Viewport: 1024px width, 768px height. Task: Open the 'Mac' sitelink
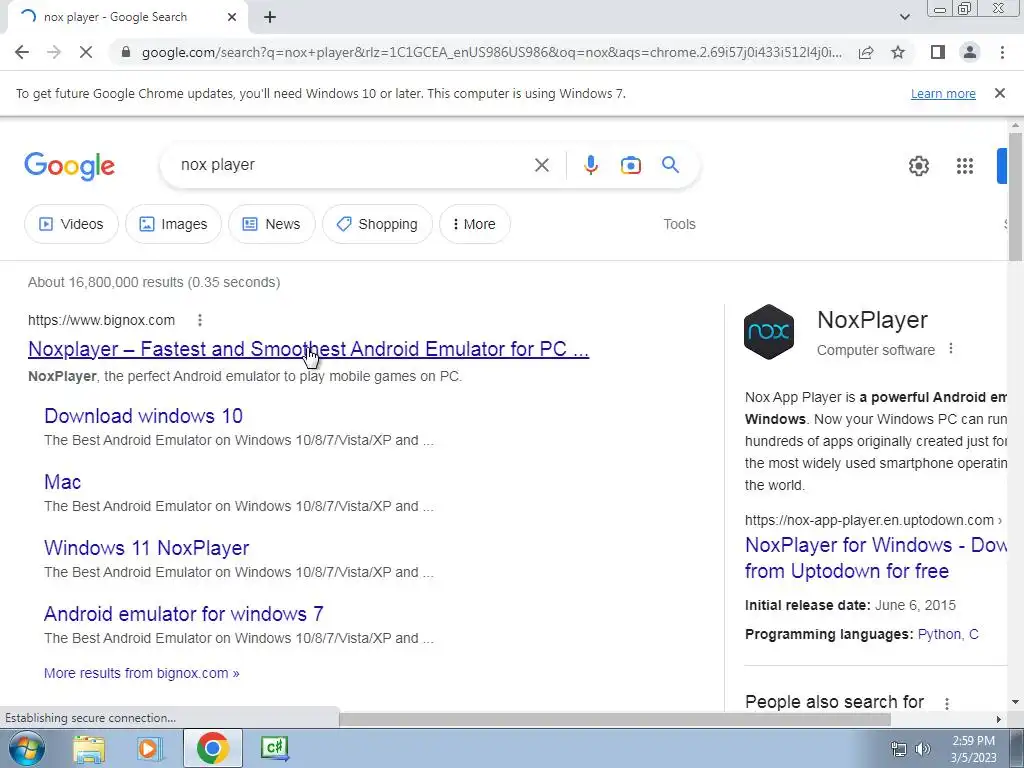pos(63,482)
